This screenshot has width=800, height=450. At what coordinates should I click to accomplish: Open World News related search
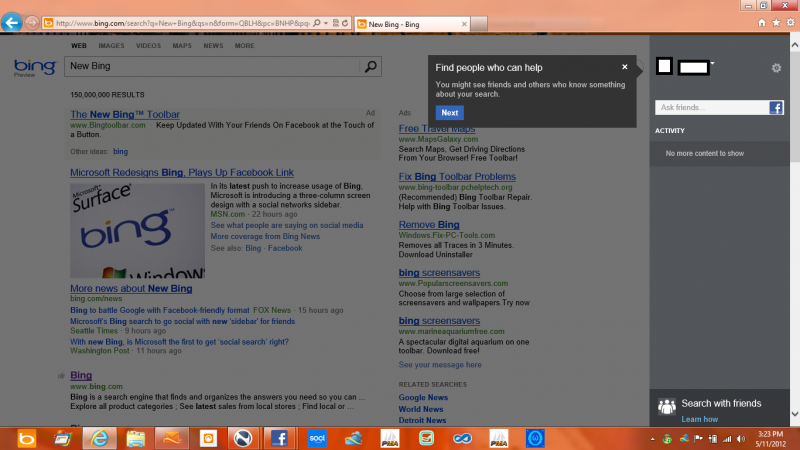[x=421, y=409]
